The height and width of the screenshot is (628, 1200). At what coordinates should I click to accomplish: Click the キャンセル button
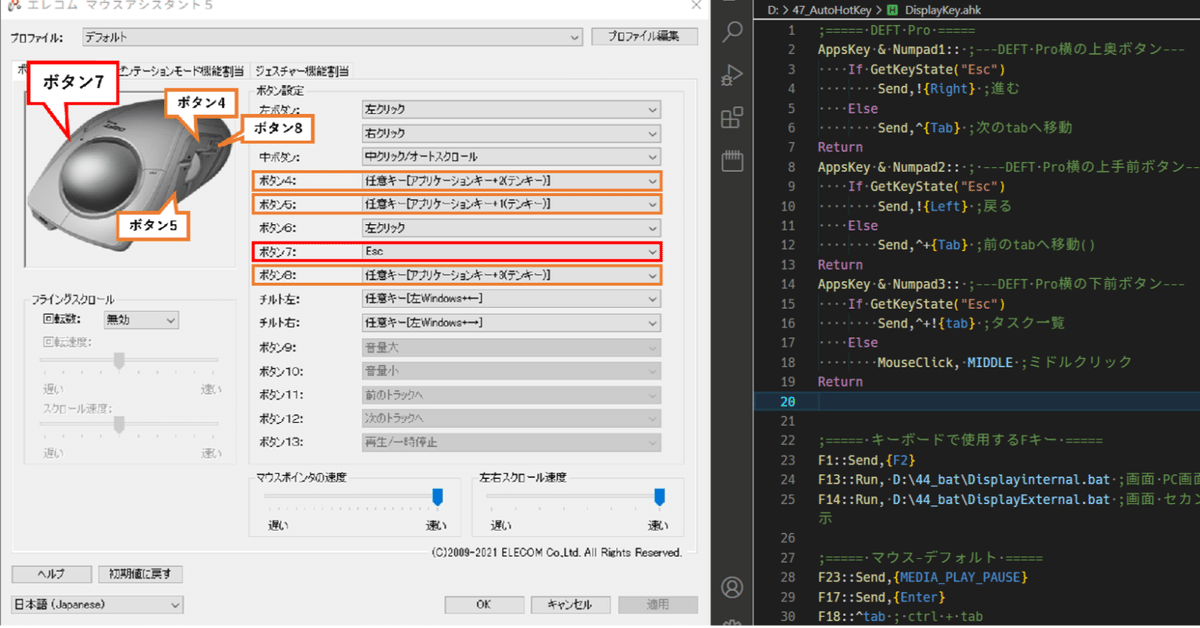point(570,605)
